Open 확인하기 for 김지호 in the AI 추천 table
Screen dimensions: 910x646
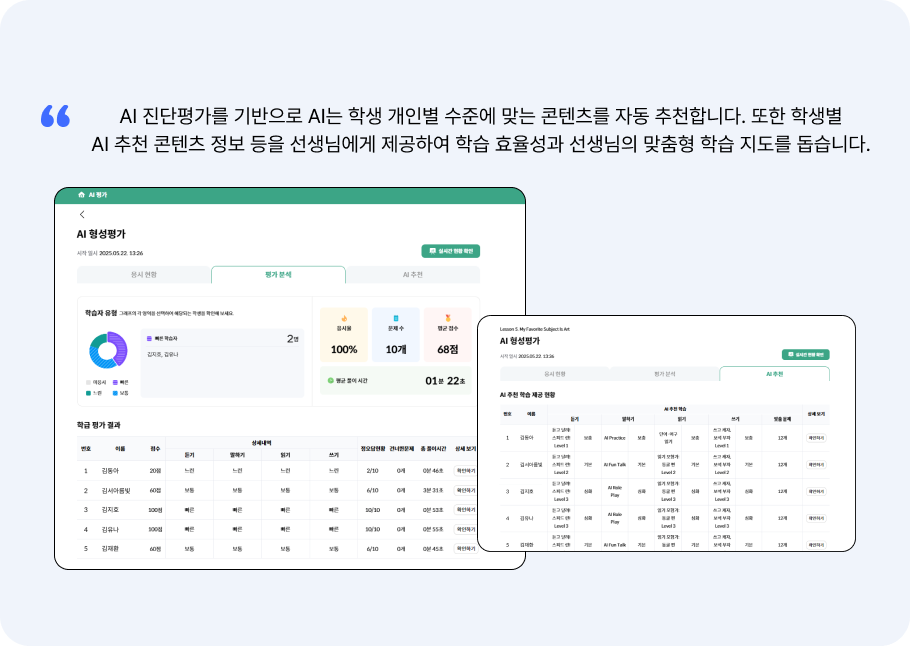pos(817,491)
